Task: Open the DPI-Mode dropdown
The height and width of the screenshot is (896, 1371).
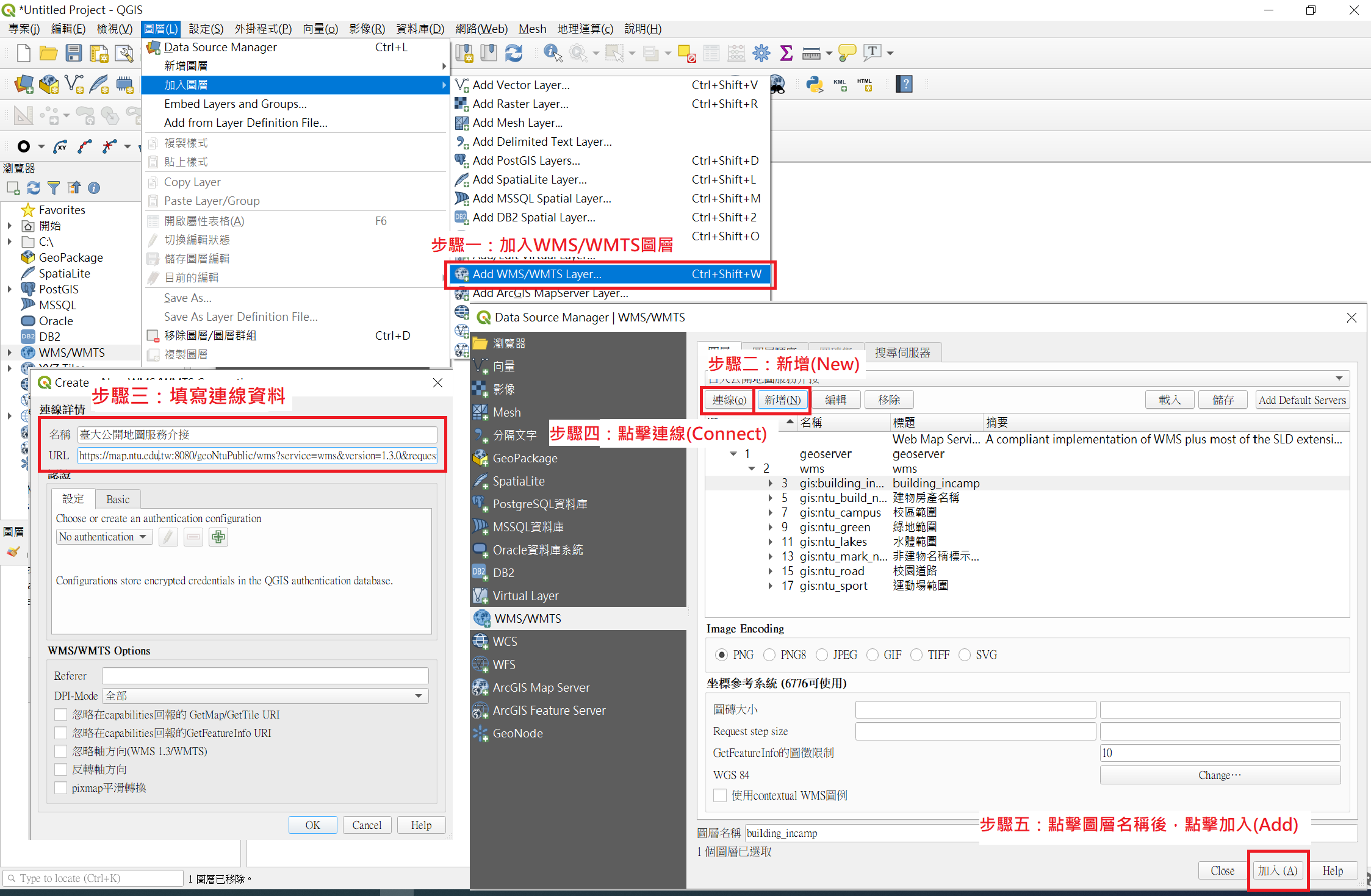Action: 265,696
